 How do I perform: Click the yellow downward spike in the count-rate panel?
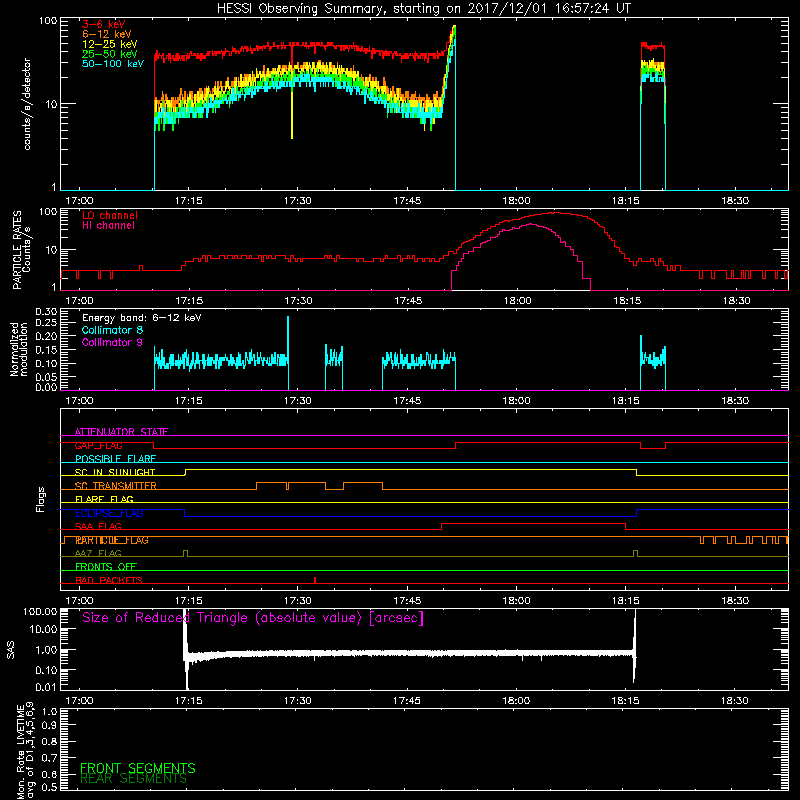coord(292,107)
